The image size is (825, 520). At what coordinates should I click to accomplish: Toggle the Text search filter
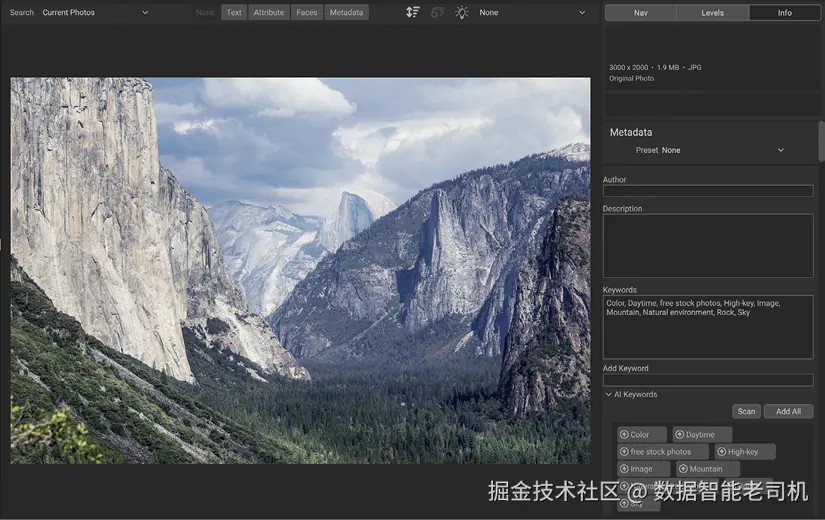click(x=234, y=12)
